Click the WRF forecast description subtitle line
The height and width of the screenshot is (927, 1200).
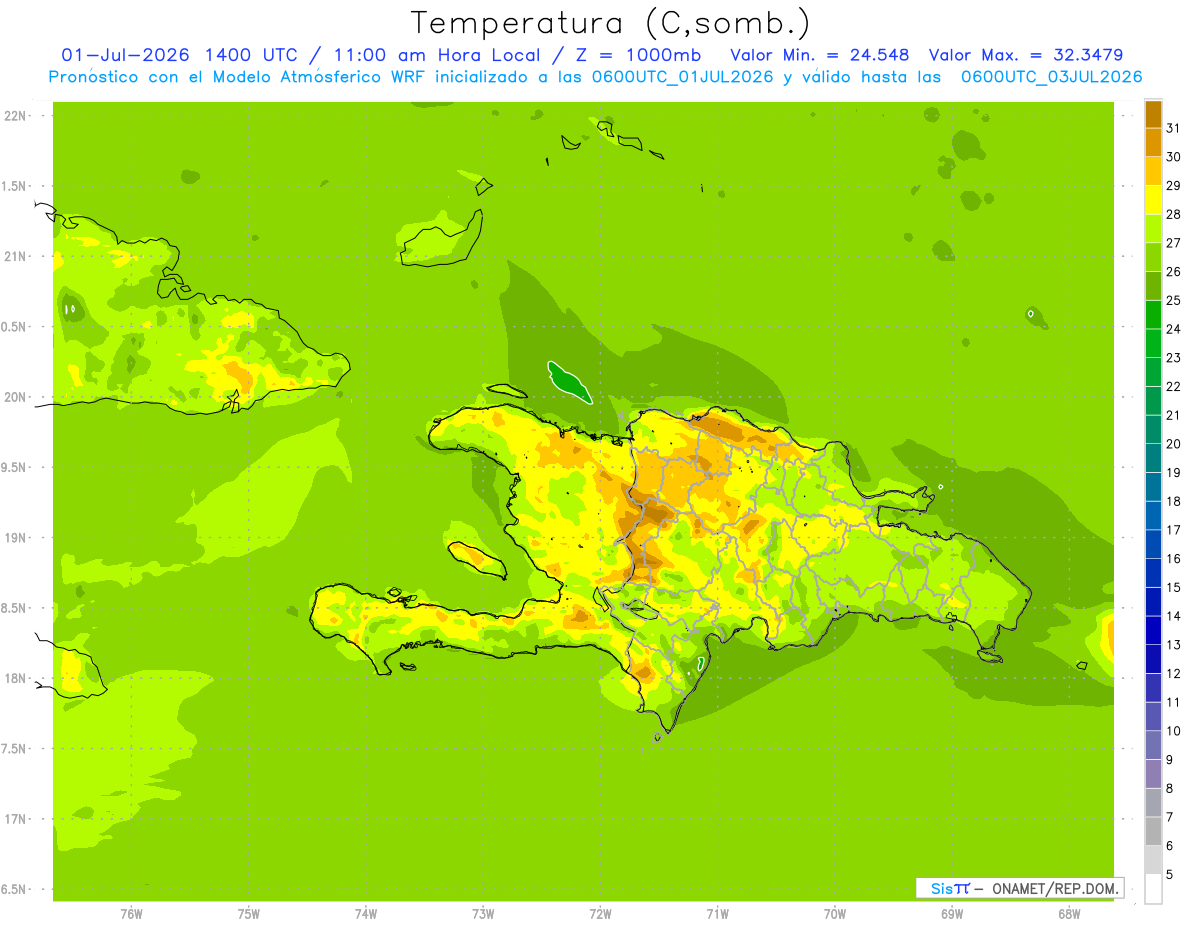click(x=596, y=77)
